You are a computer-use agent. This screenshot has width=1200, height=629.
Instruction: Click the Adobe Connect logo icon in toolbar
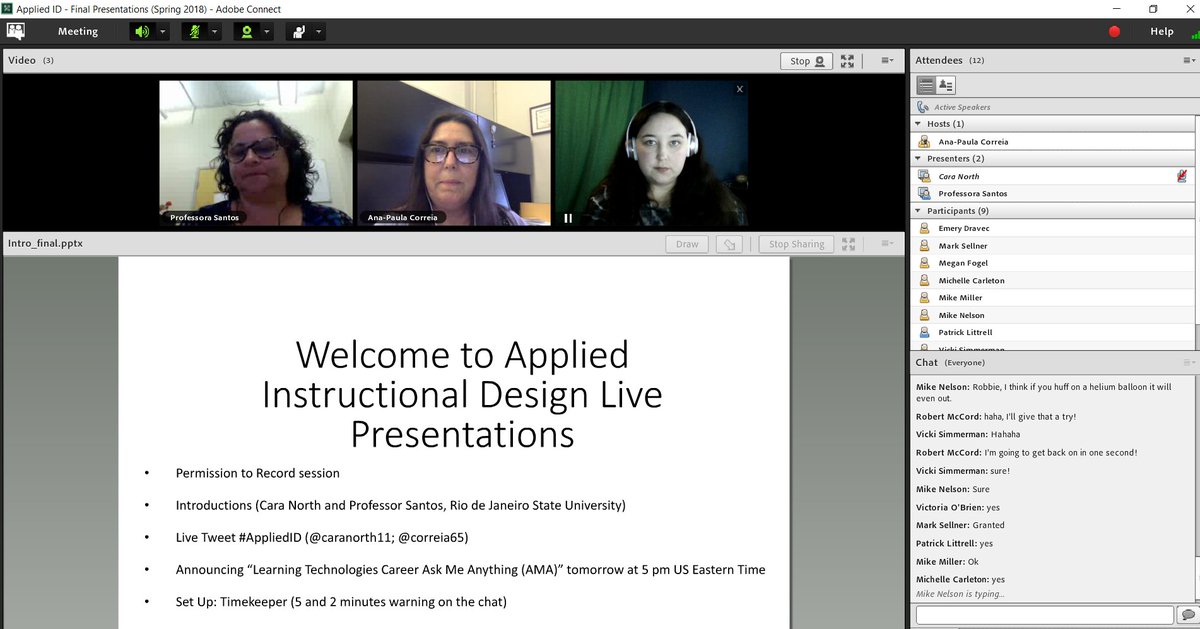tap(16, 31)
